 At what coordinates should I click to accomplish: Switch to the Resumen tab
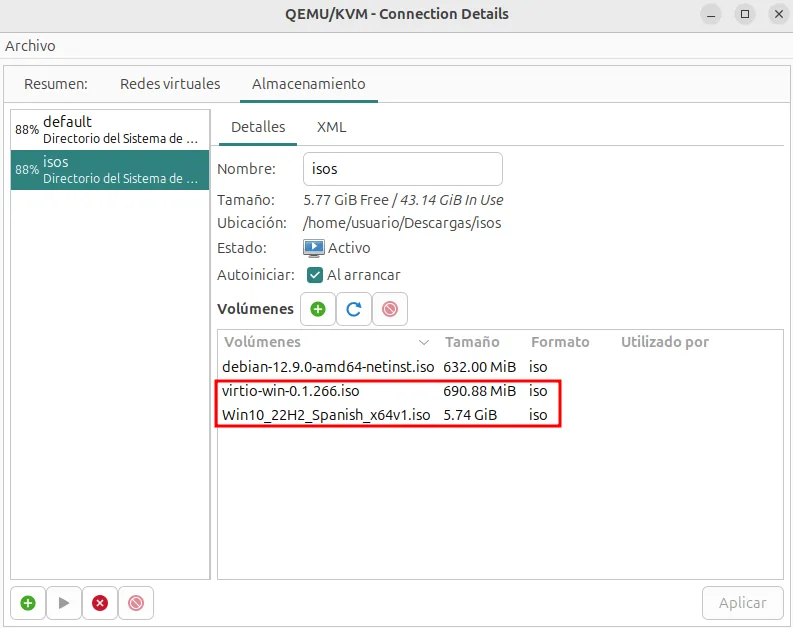[56, 84]
